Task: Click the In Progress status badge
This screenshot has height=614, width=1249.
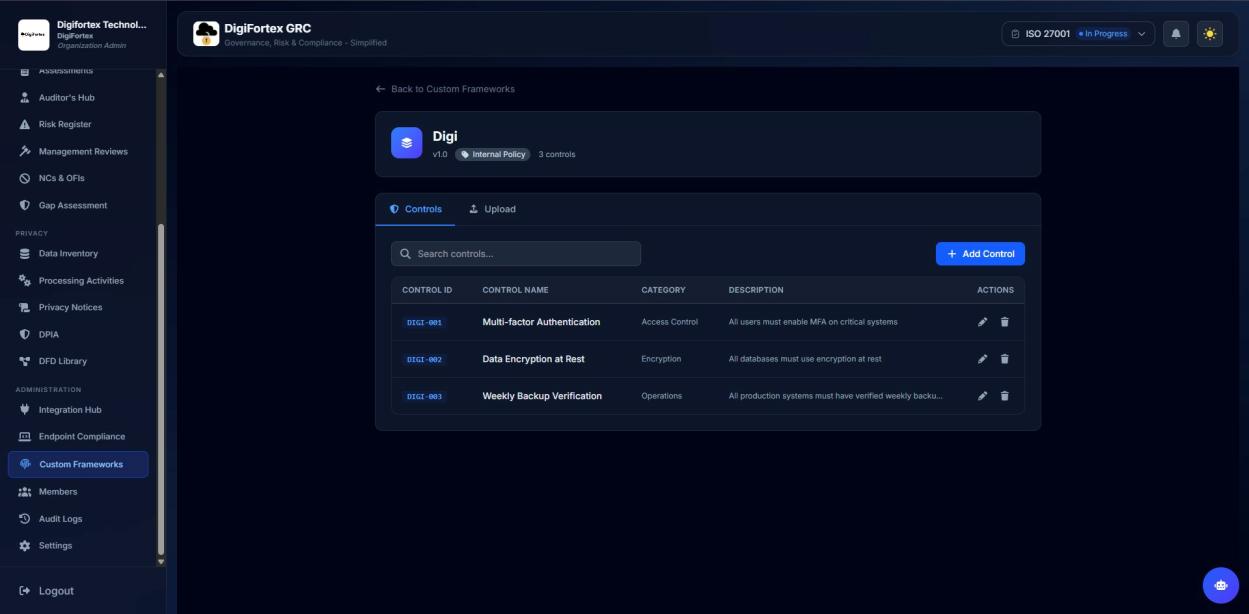Action: [x=1103, y=34]
